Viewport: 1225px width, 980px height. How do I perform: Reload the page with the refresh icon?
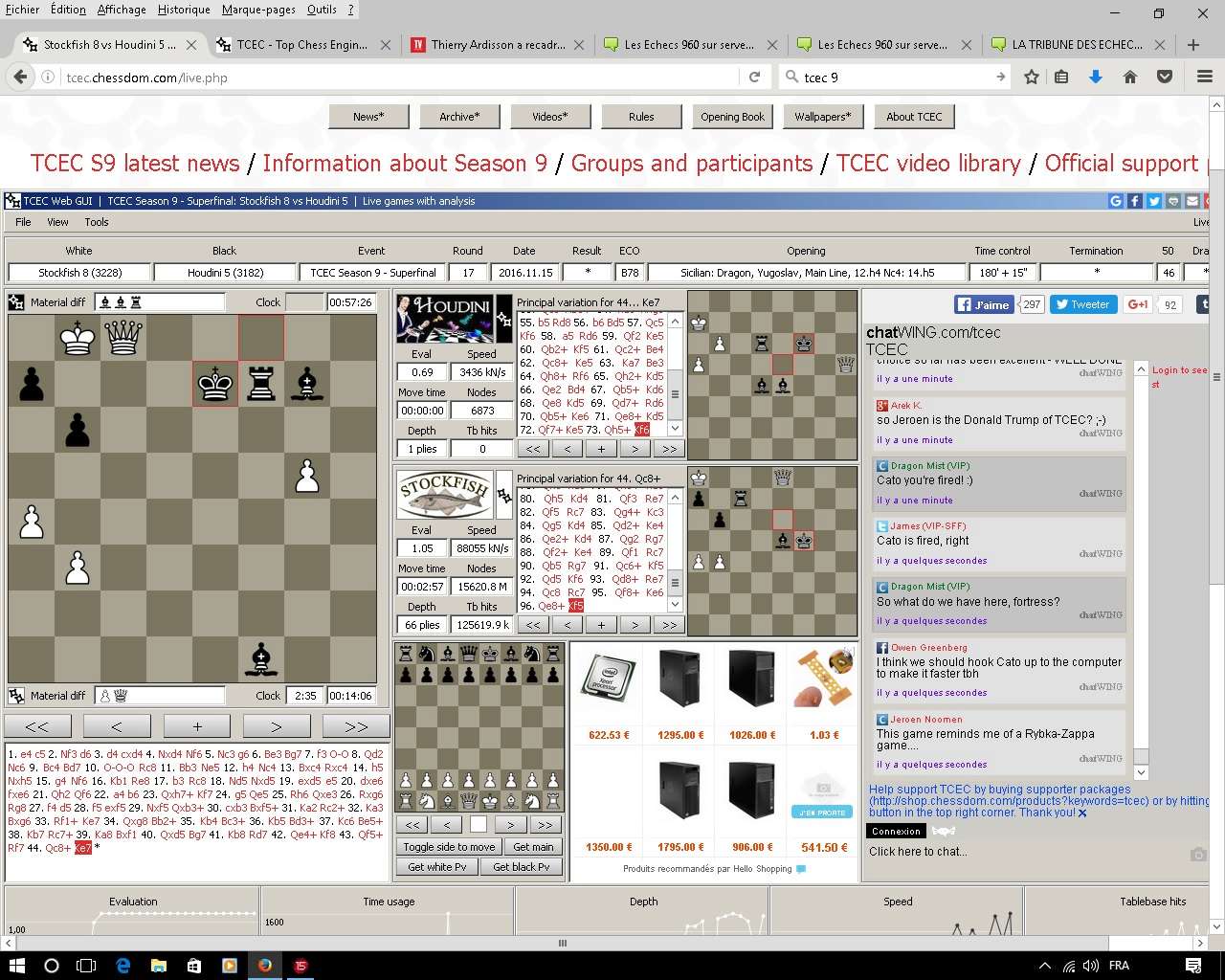pyautogui.click(x=754, y=78)
